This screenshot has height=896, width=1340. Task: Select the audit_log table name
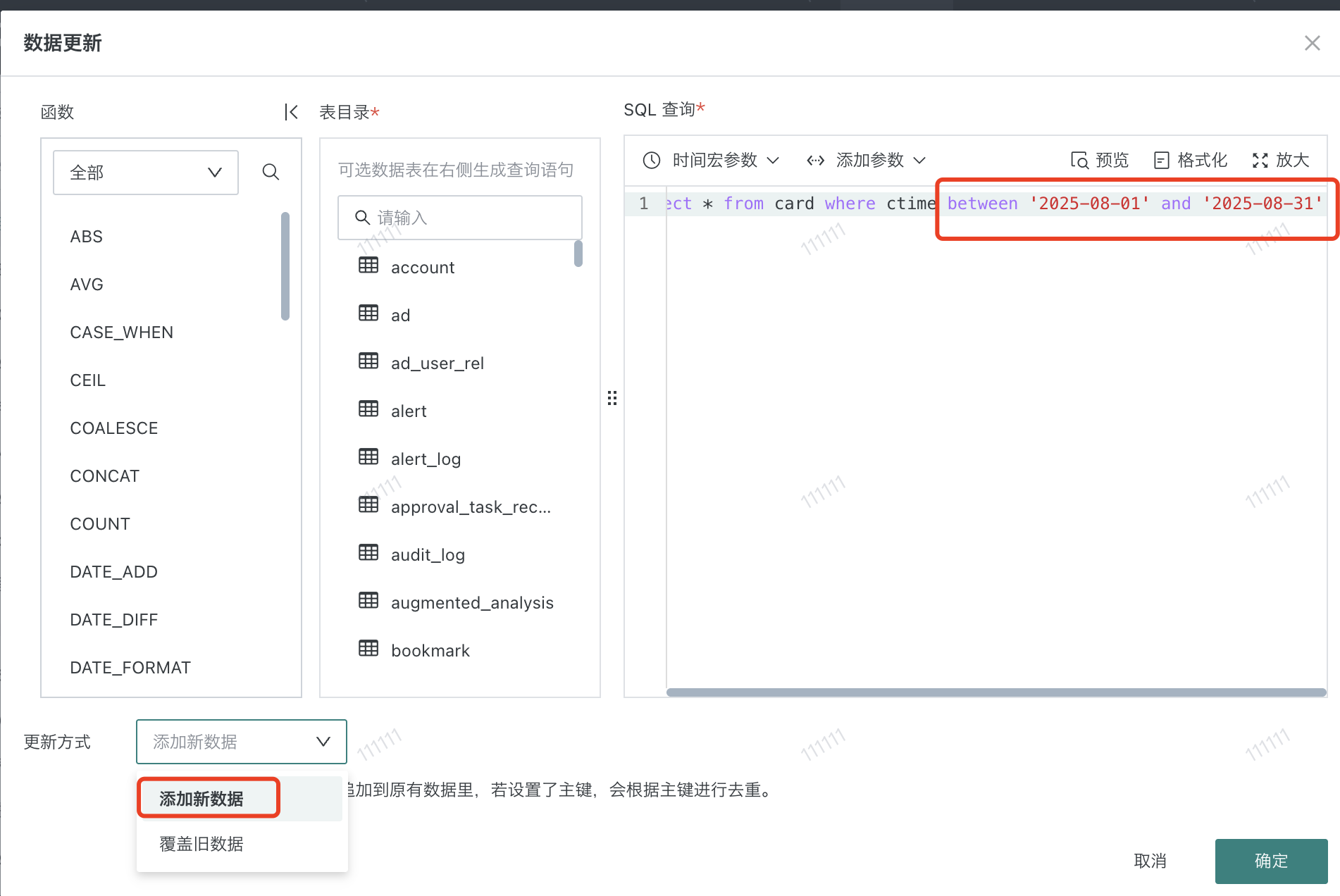[x=428, y=555]
